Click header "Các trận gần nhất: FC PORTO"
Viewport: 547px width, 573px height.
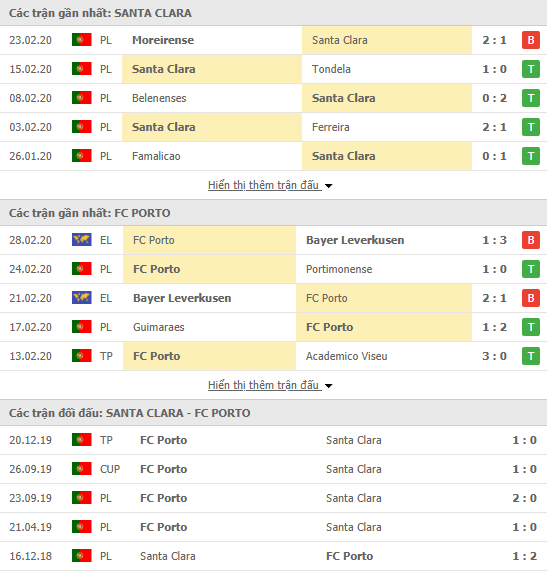[x=90, y=213]
